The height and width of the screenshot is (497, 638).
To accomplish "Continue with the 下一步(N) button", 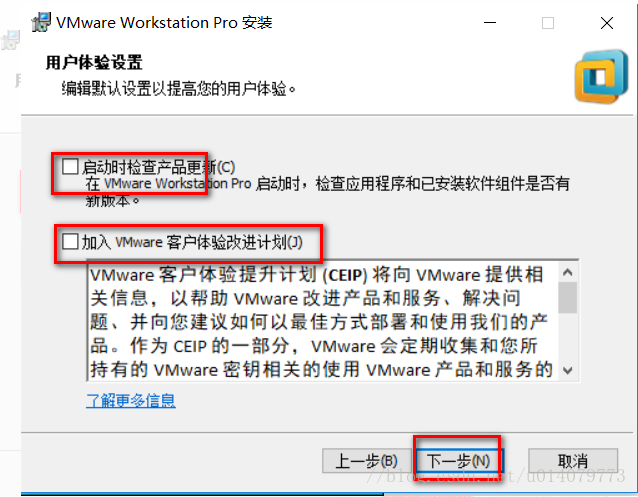I will click(459, 461).
